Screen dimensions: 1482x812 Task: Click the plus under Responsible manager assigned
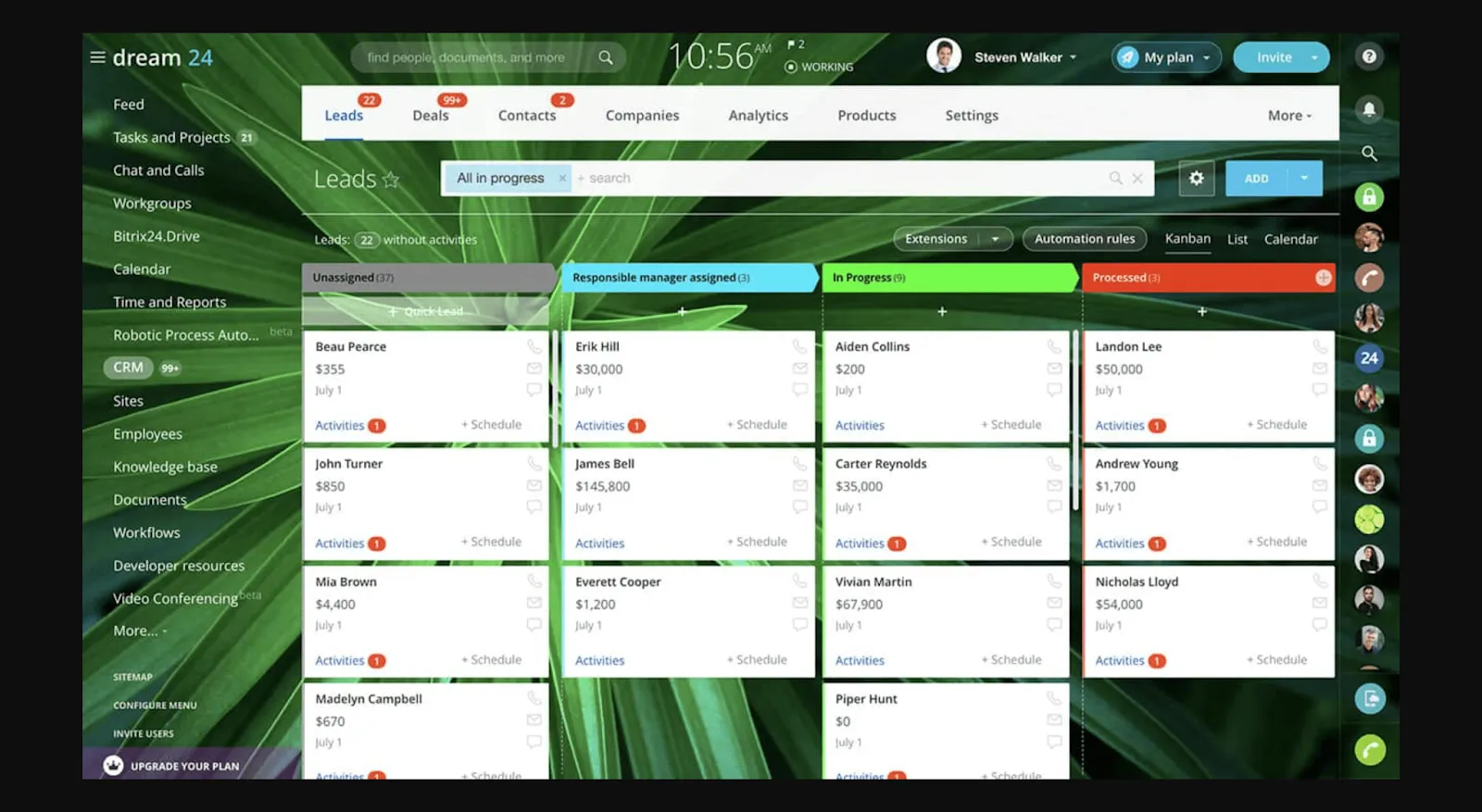[x=682, y=312]
